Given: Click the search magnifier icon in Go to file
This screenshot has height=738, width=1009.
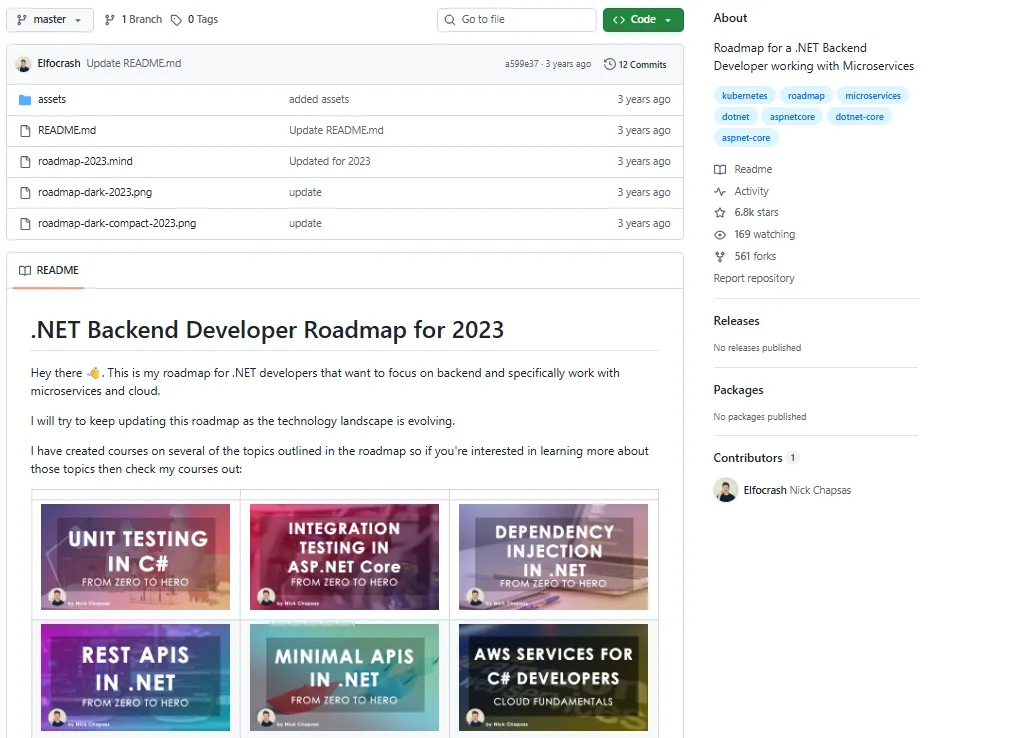Looking at the screenshot, I should click(450, 20).
